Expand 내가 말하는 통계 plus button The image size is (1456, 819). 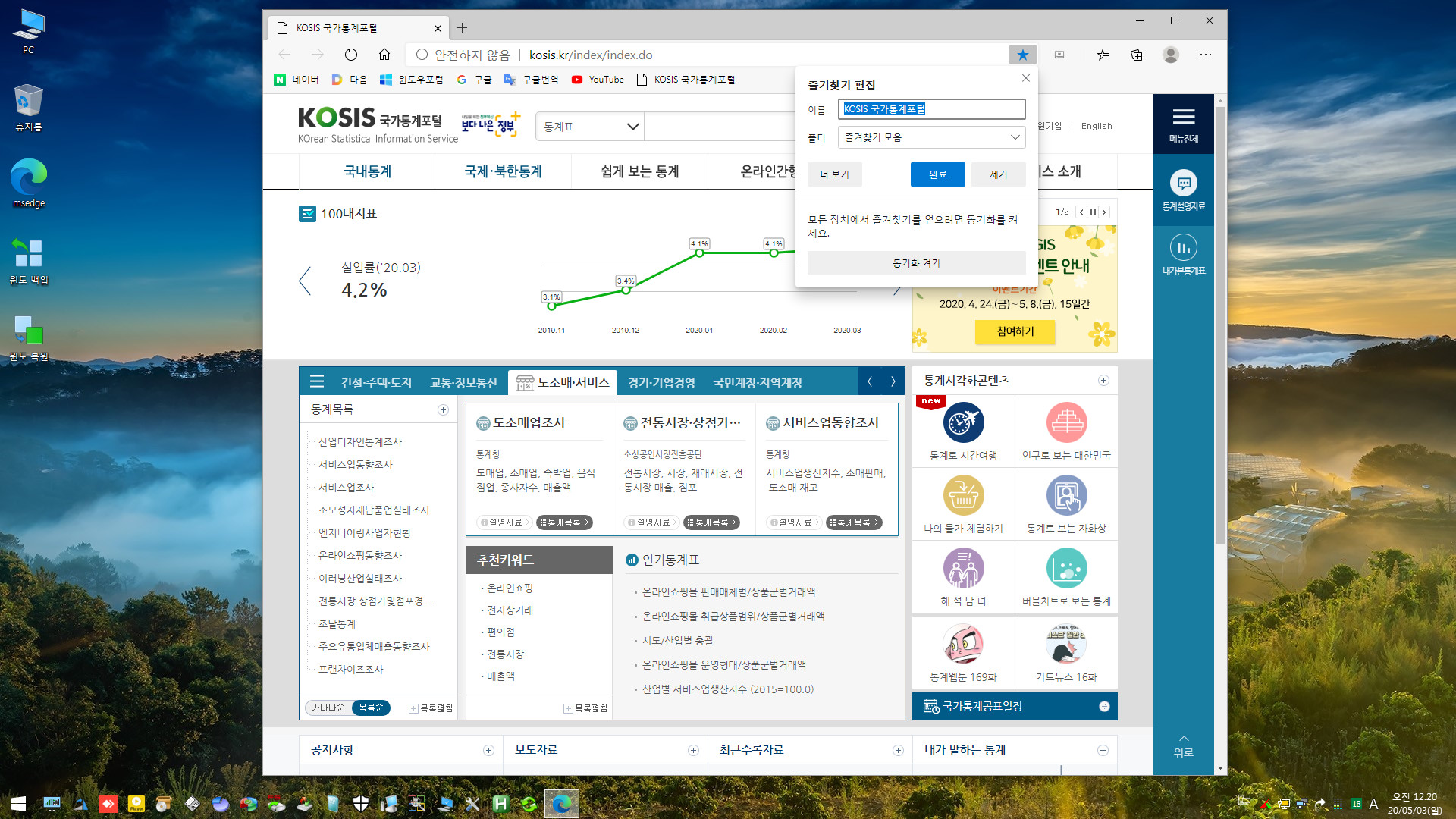point(1103,750)
